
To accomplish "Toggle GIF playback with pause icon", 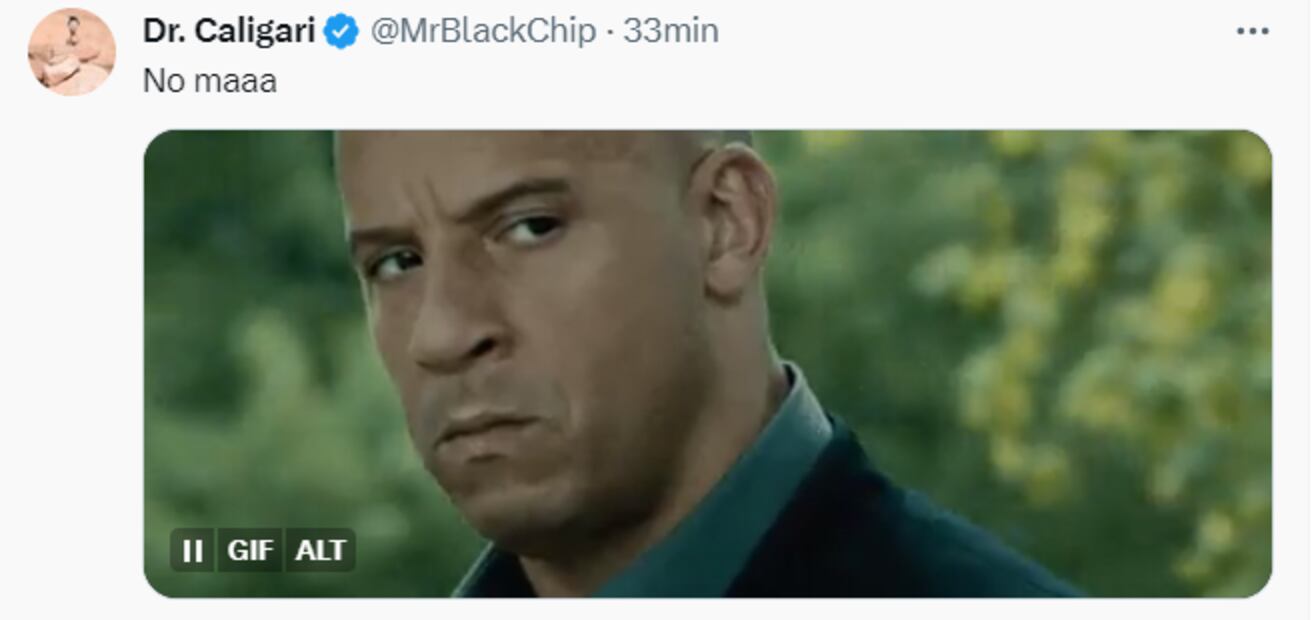I will 192,550.
